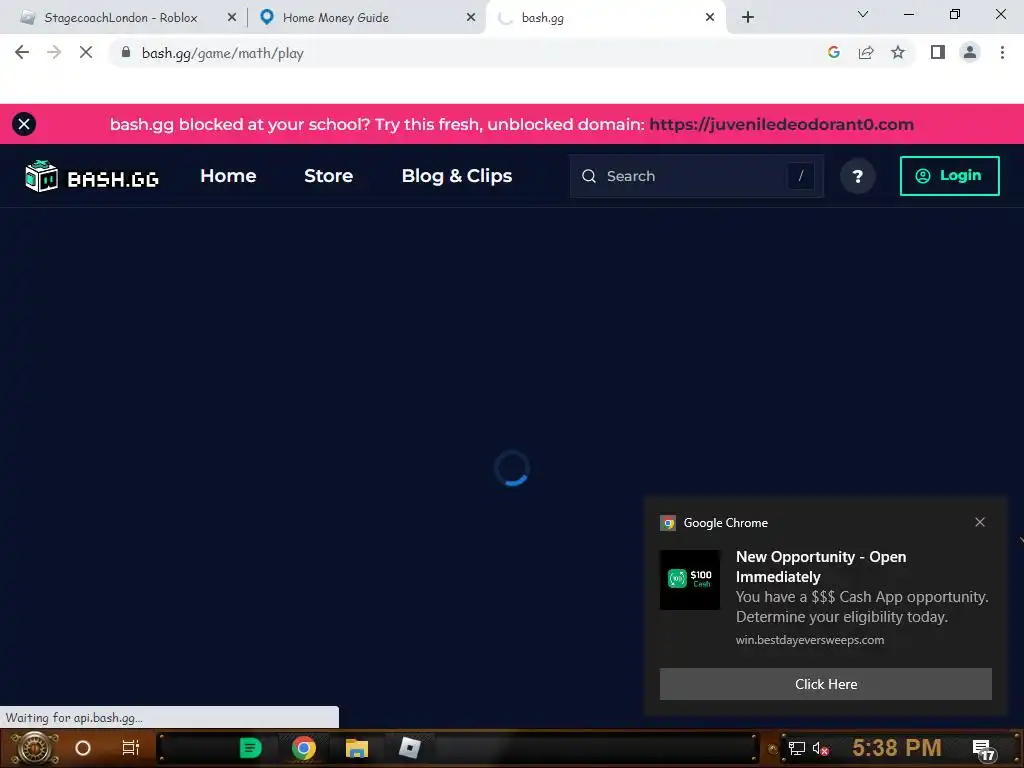Screen dimensions: 1024x768
Task: Open the Chrome three-dot menu
Action: [1002, 52]
